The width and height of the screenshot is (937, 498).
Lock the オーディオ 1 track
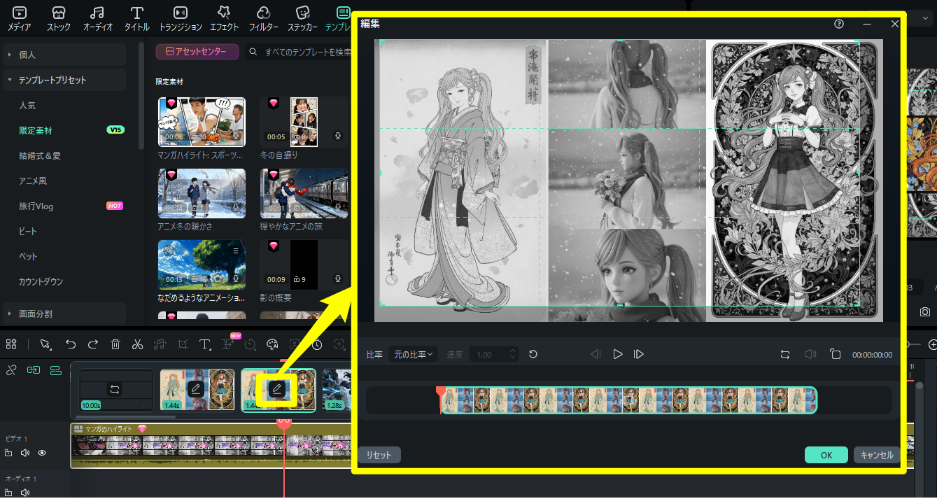[x=8, y=493]
